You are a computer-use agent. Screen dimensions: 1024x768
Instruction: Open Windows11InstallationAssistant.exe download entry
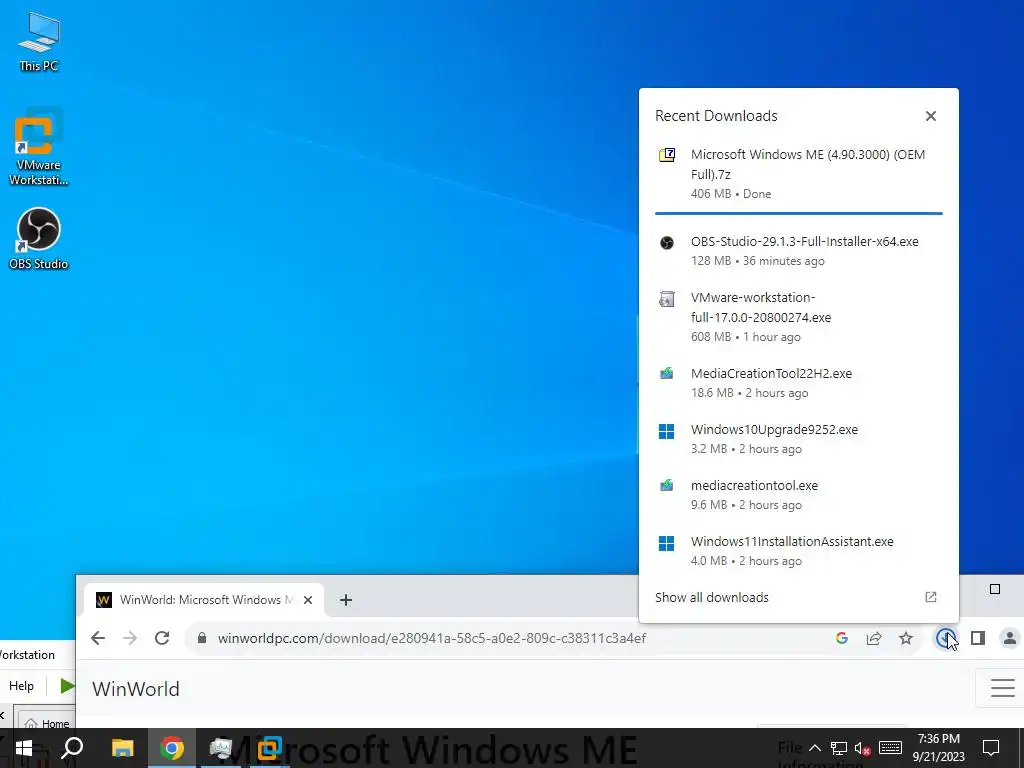798,551
